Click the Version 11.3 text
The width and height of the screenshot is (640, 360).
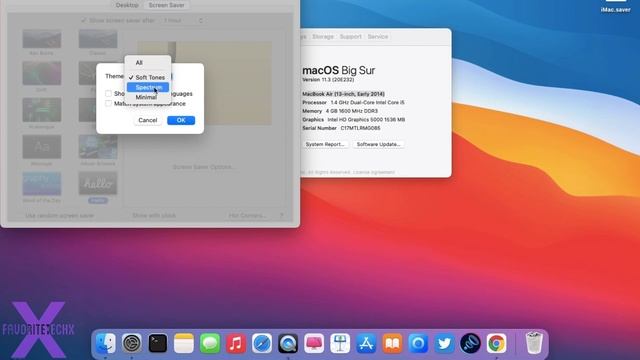(x=328, y=80)
